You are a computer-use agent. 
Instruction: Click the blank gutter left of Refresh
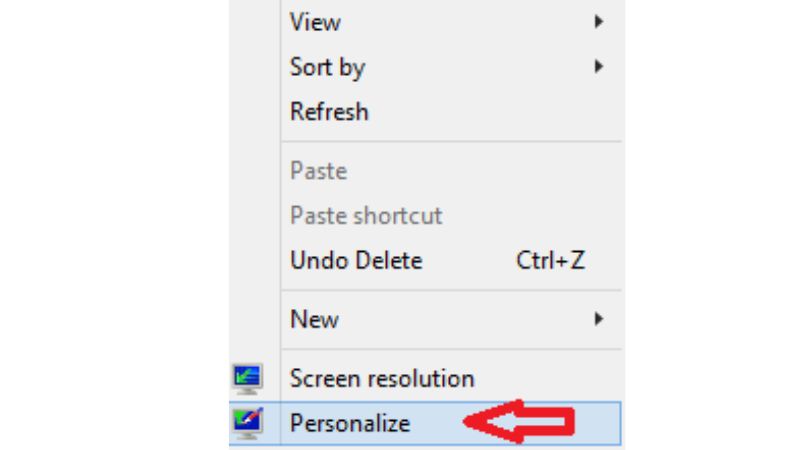coord(255,112)
